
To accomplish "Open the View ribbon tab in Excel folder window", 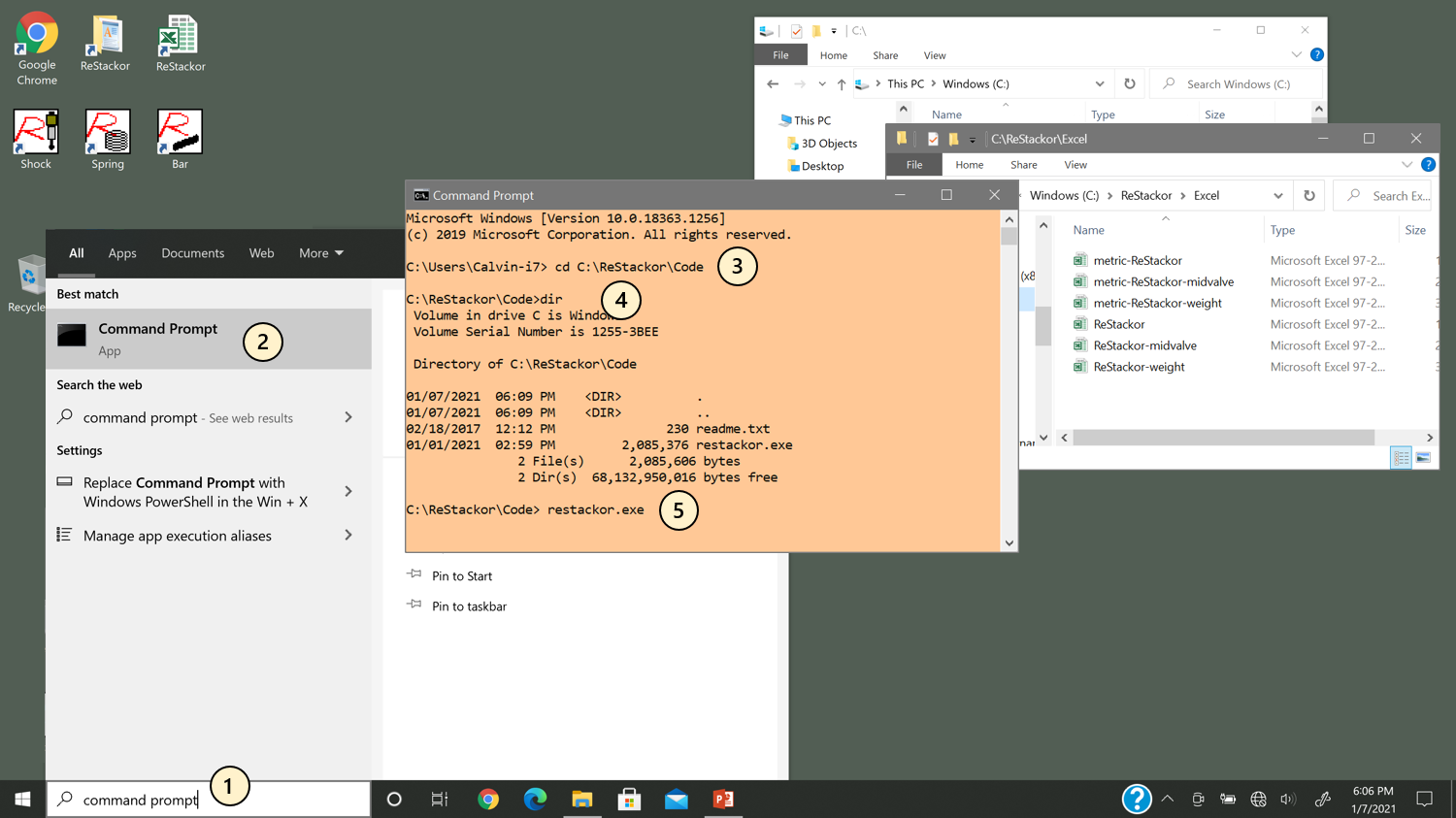I will coord(1075,165).
